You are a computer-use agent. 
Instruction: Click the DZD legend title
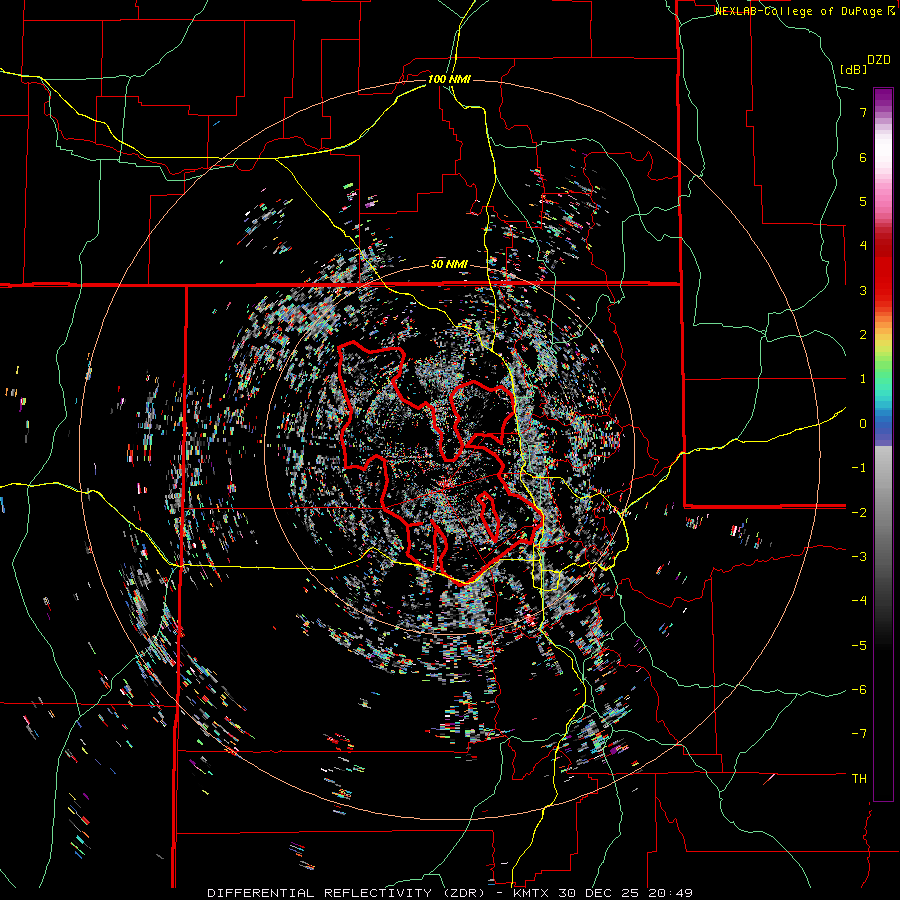point(879,60)
